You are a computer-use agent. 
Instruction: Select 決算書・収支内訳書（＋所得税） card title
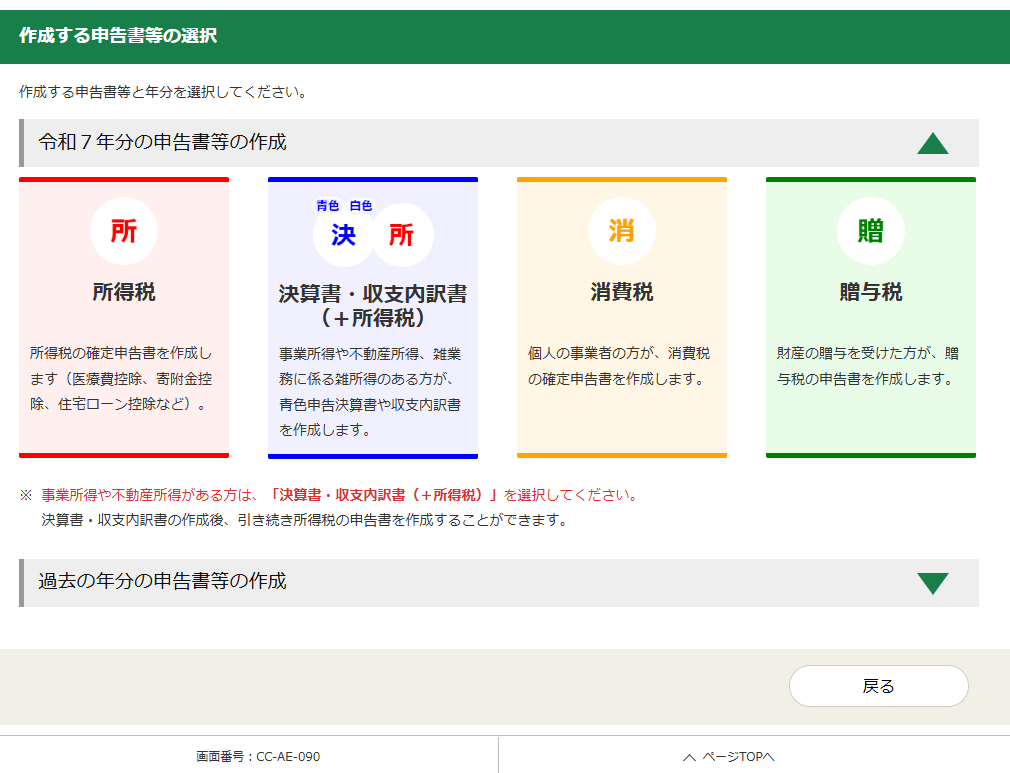372,306
